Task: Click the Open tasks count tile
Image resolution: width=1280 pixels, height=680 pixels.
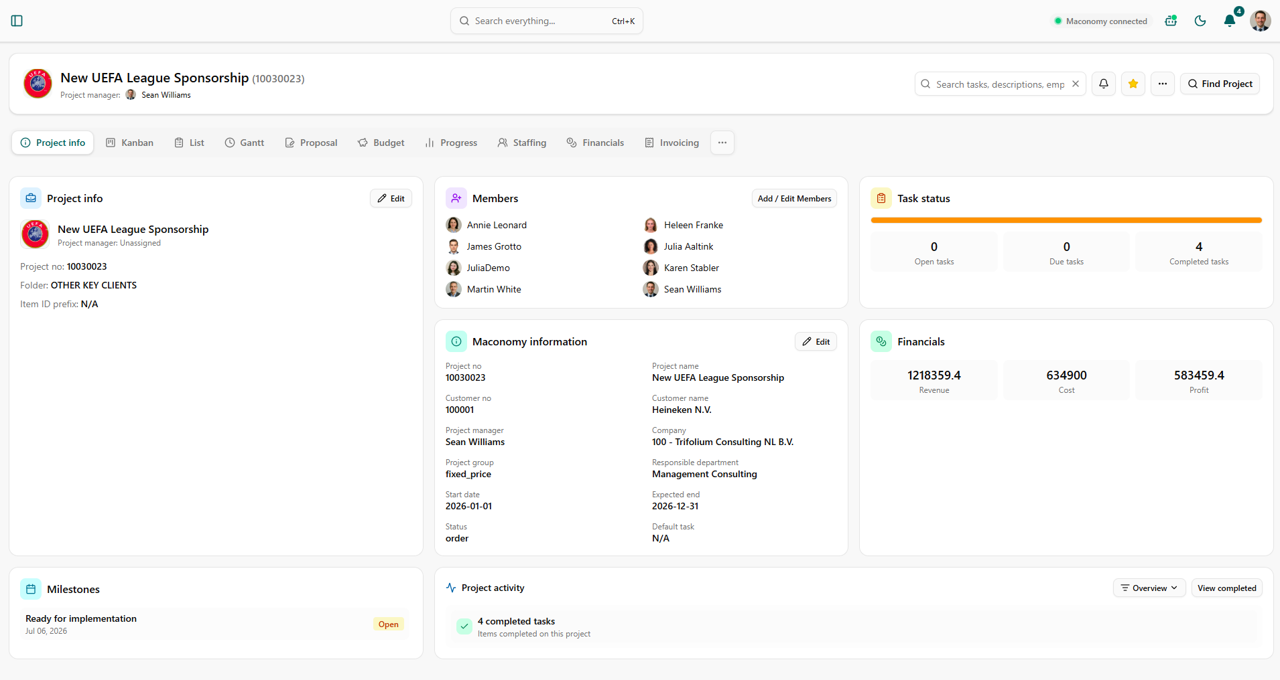Action: [x=934, y=252]
